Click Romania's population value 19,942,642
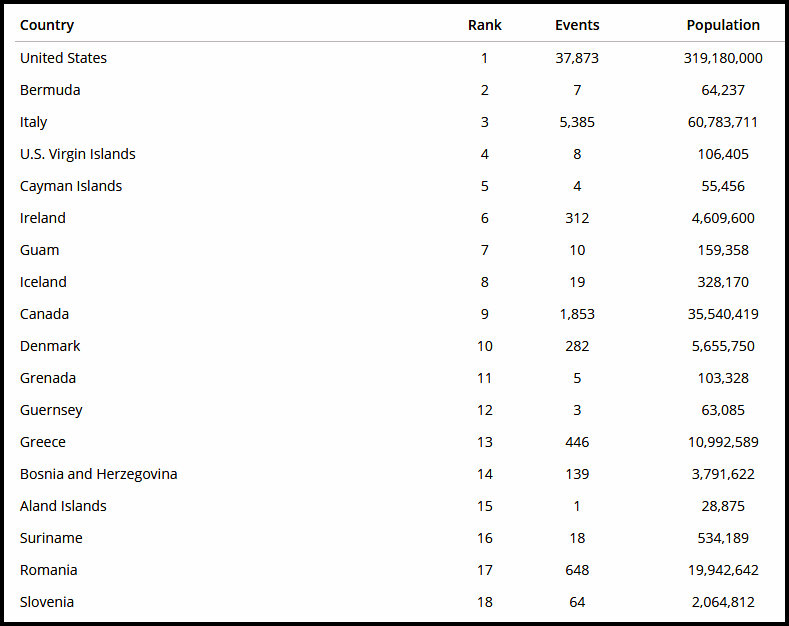789x626 pixels. [723, 570]
